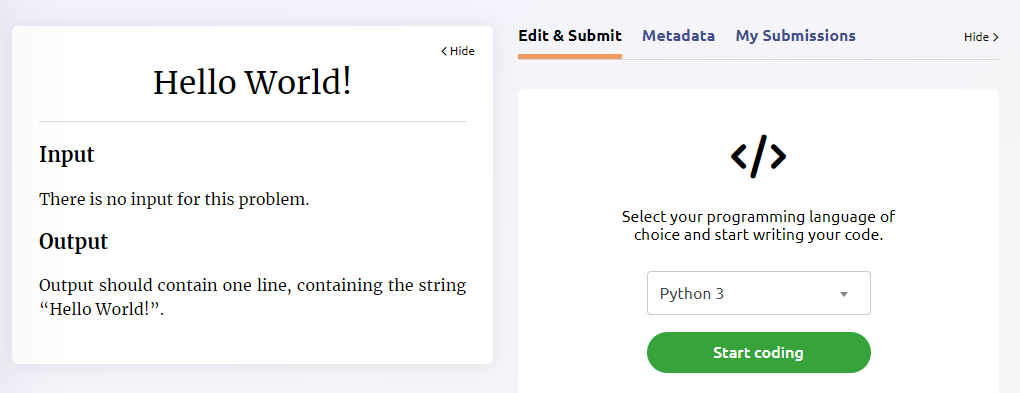Image resolution: width=1020 pixels, height=393 pixels.
Task: Switch to the Edit & Submit tab
Action: (x=570, y=36)
